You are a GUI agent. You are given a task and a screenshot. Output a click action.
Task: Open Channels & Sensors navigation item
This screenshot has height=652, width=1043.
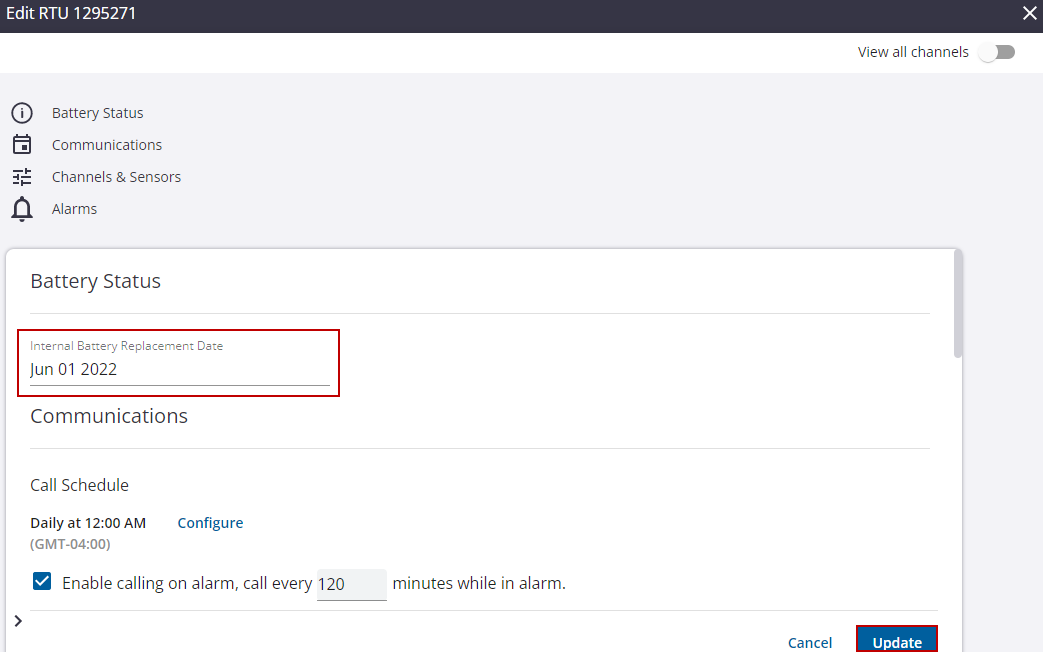pos(116,177)
